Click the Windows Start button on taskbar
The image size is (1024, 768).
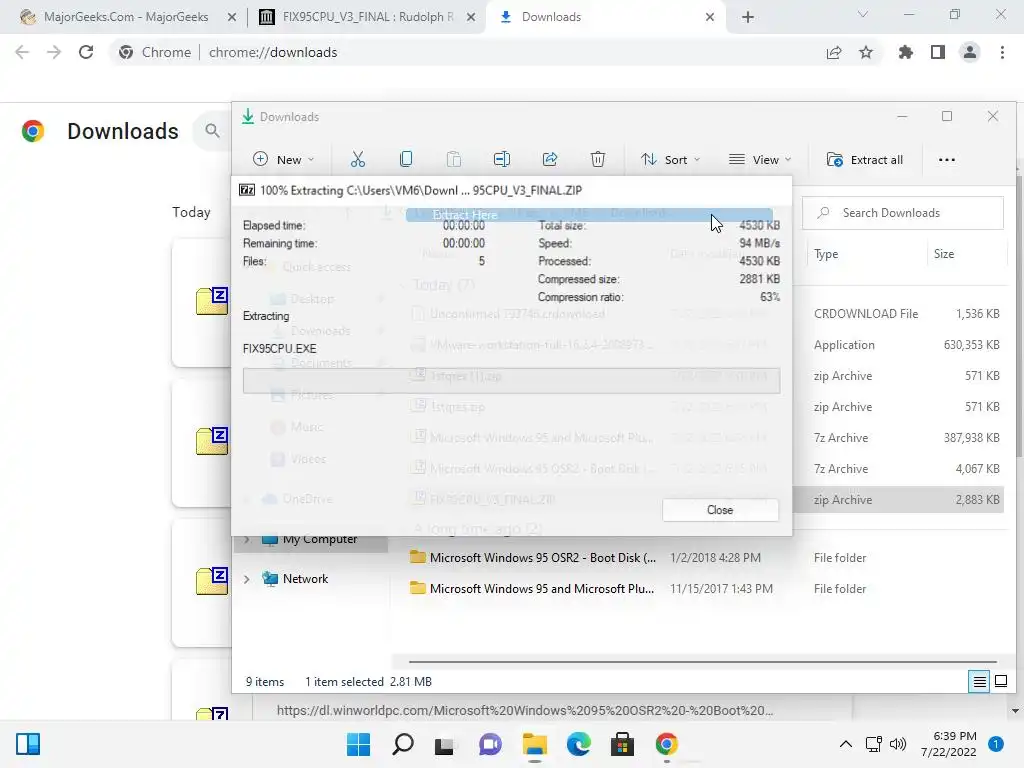(358, 744)
